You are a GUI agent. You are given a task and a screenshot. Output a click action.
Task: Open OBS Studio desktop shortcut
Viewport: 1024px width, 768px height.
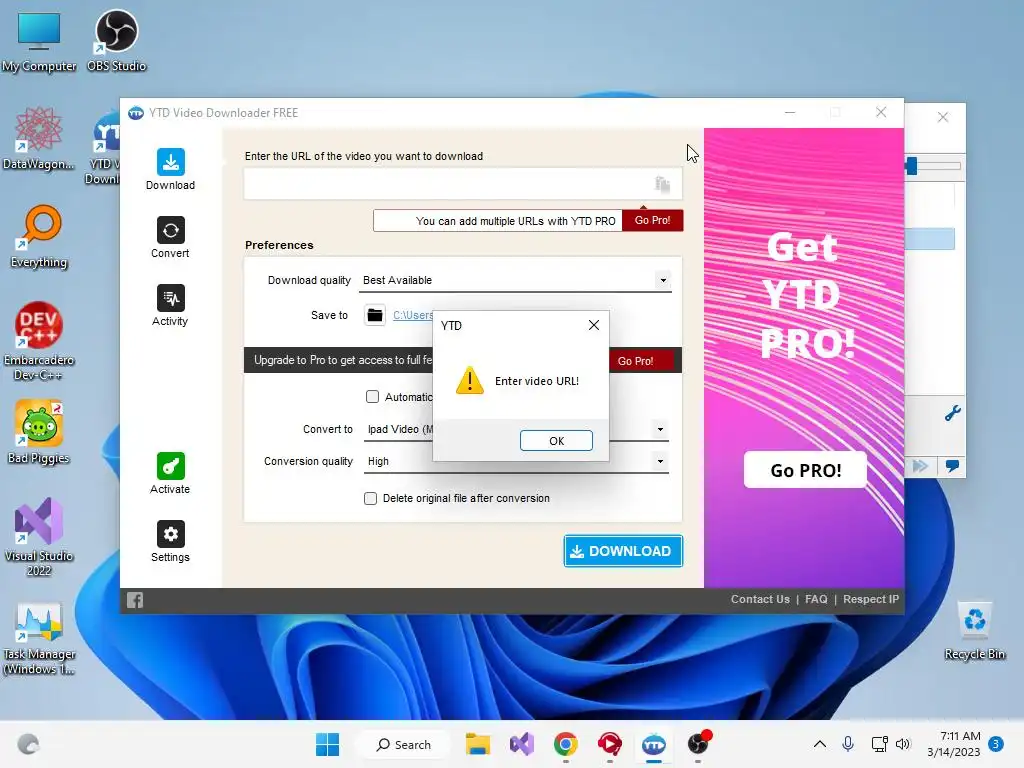[x=116, y=41]
